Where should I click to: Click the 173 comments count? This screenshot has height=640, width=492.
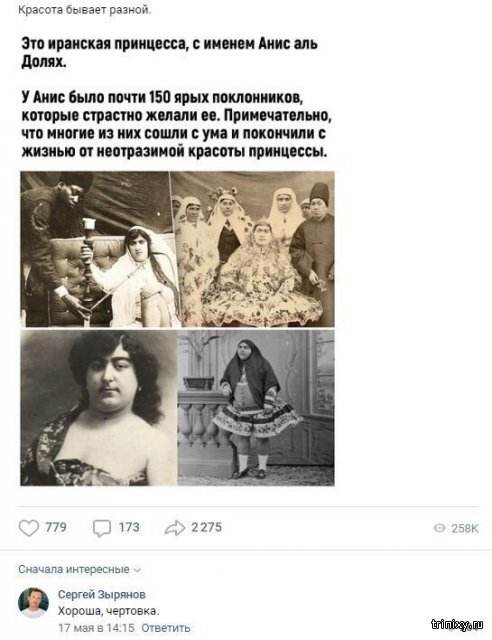tap(129, 527)
